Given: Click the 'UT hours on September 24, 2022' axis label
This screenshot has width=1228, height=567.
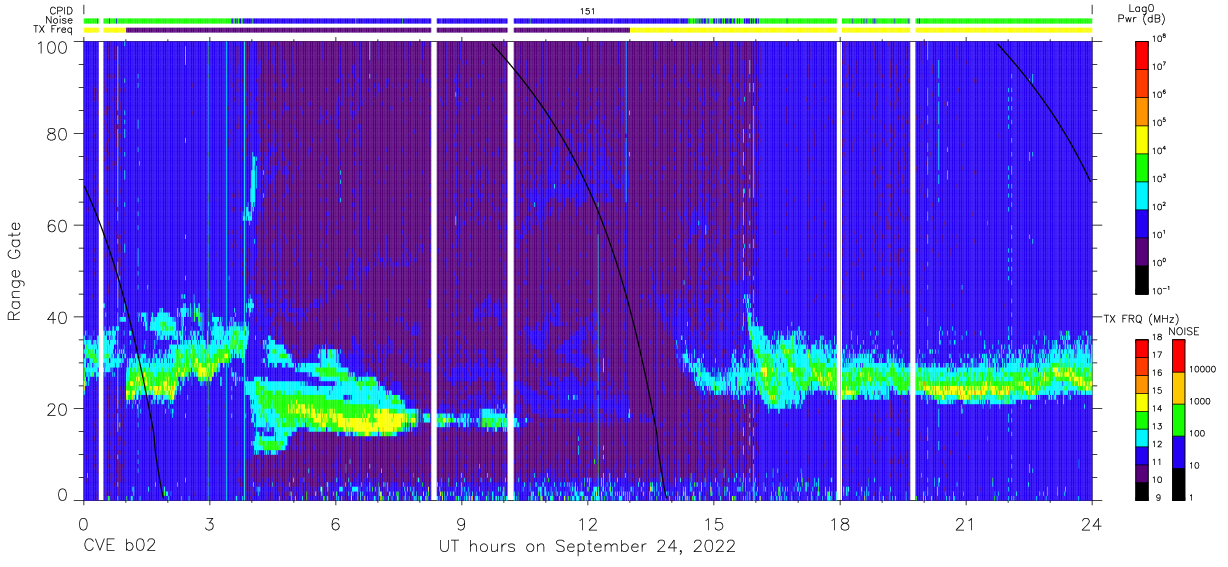Looking at the screenshot, I should 587,547.
